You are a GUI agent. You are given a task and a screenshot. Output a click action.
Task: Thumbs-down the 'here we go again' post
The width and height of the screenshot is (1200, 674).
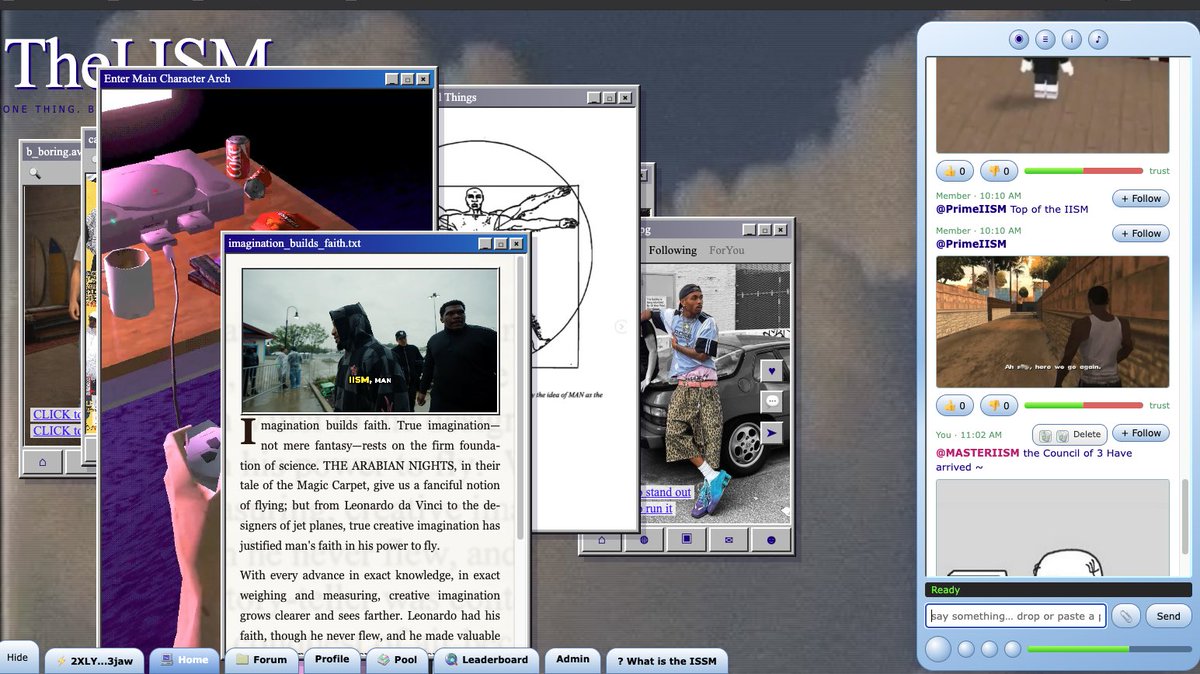point(998,405)
